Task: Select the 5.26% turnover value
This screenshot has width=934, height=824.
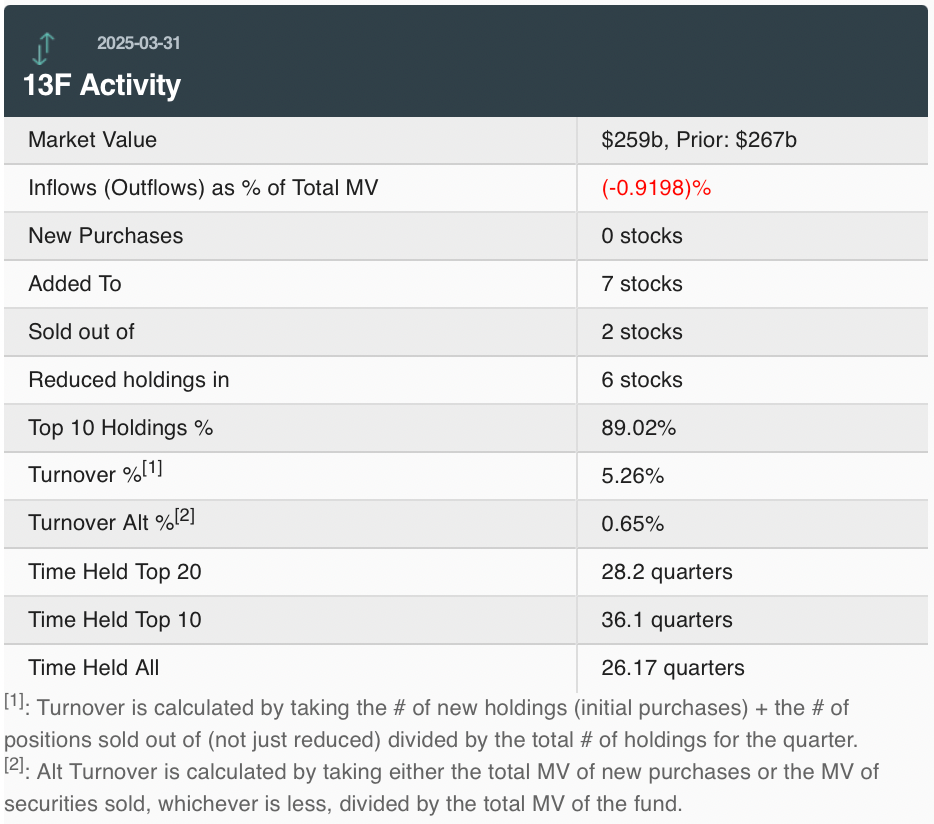Action: click(632, 476)
